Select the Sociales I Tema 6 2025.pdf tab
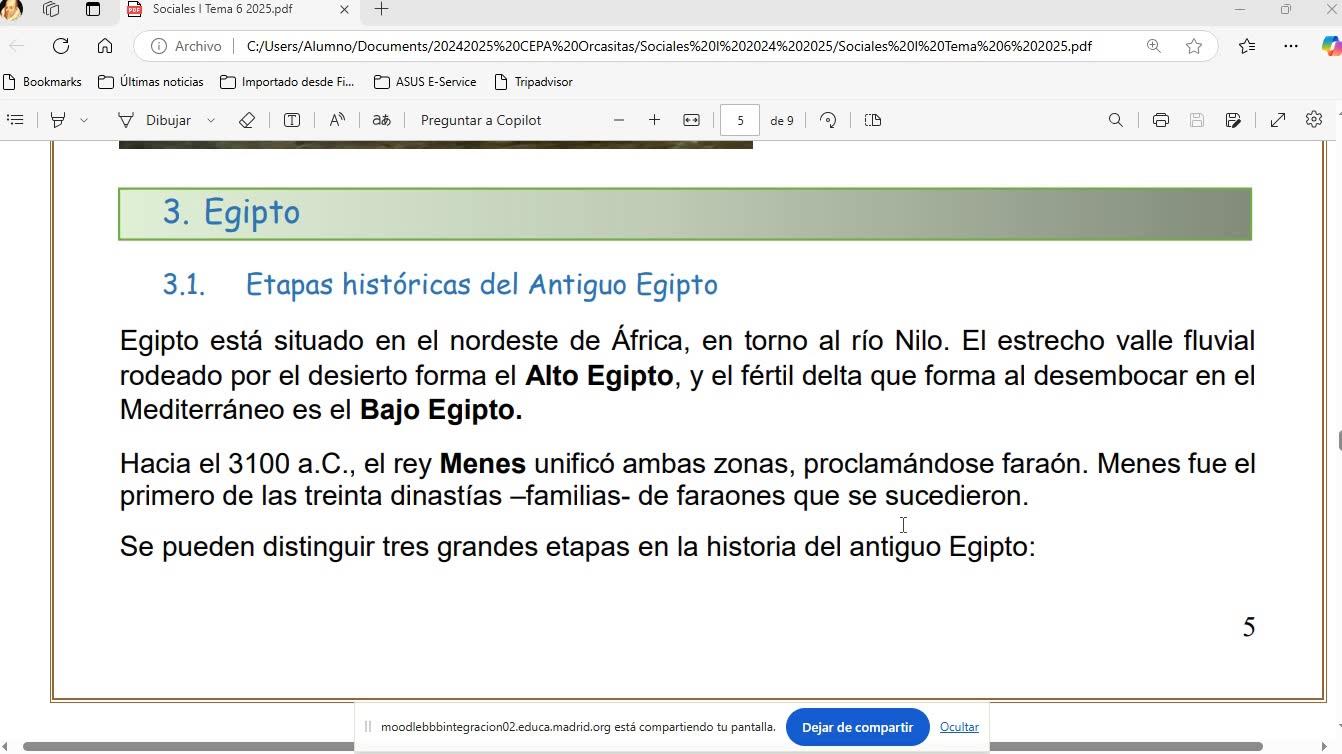This screenshot has width=1342, height=754. pyautogui.click(x=222, y=9)
